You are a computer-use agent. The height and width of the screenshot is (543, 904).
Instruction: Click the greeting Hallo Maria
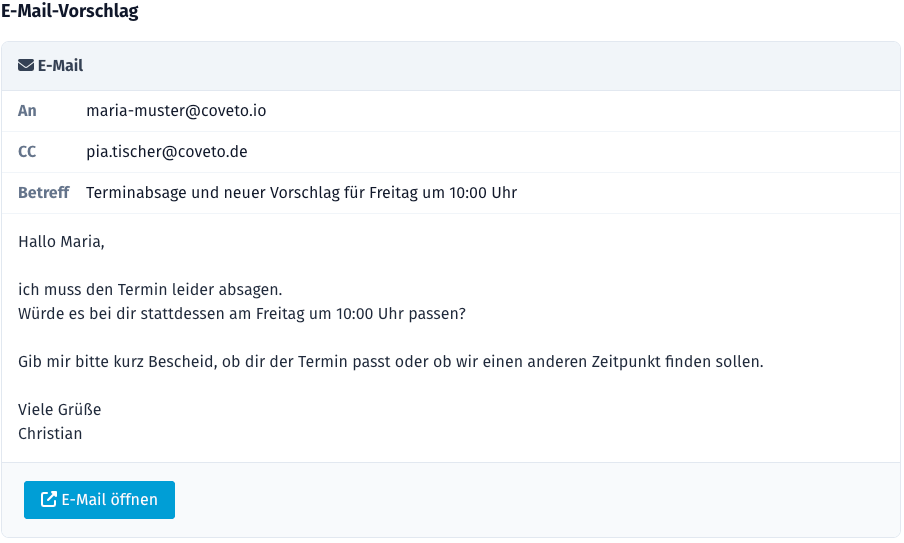pos(61,241)
